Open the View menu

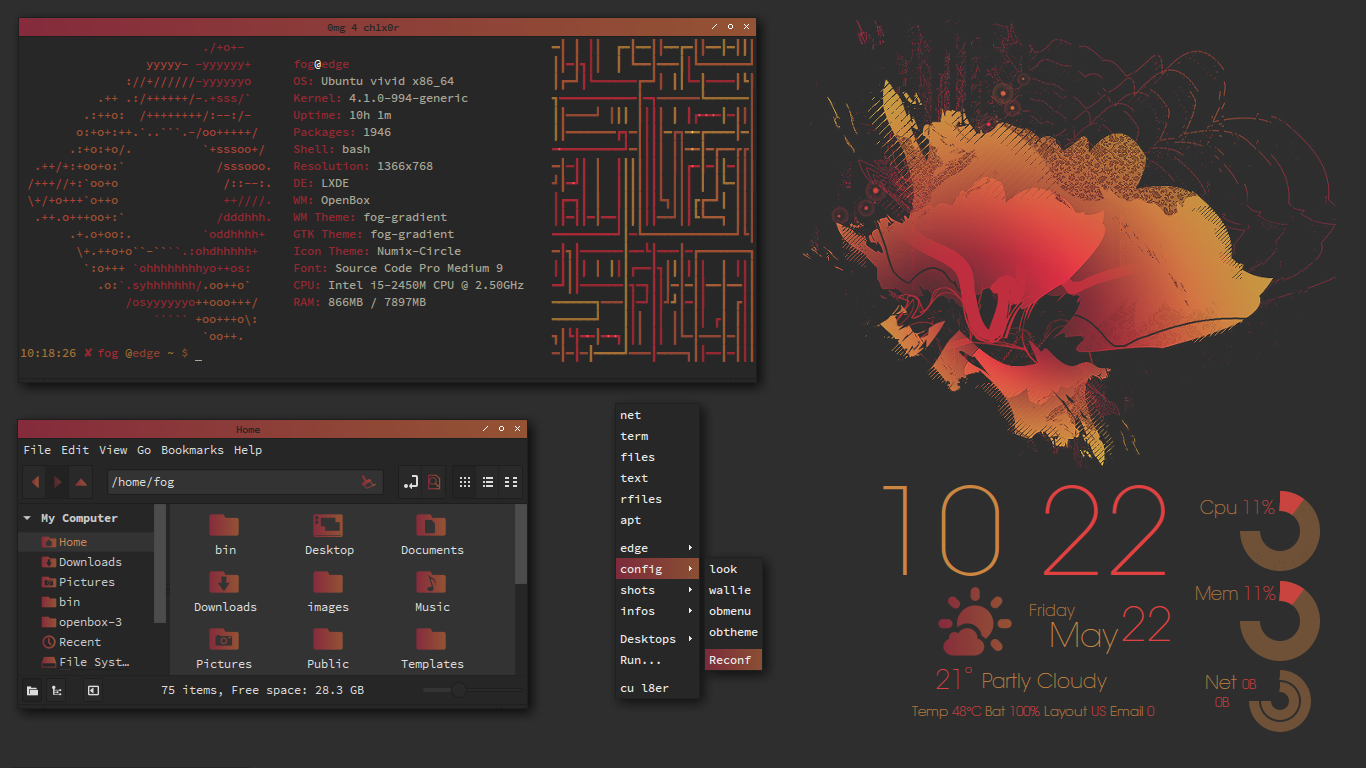(113, 450)
